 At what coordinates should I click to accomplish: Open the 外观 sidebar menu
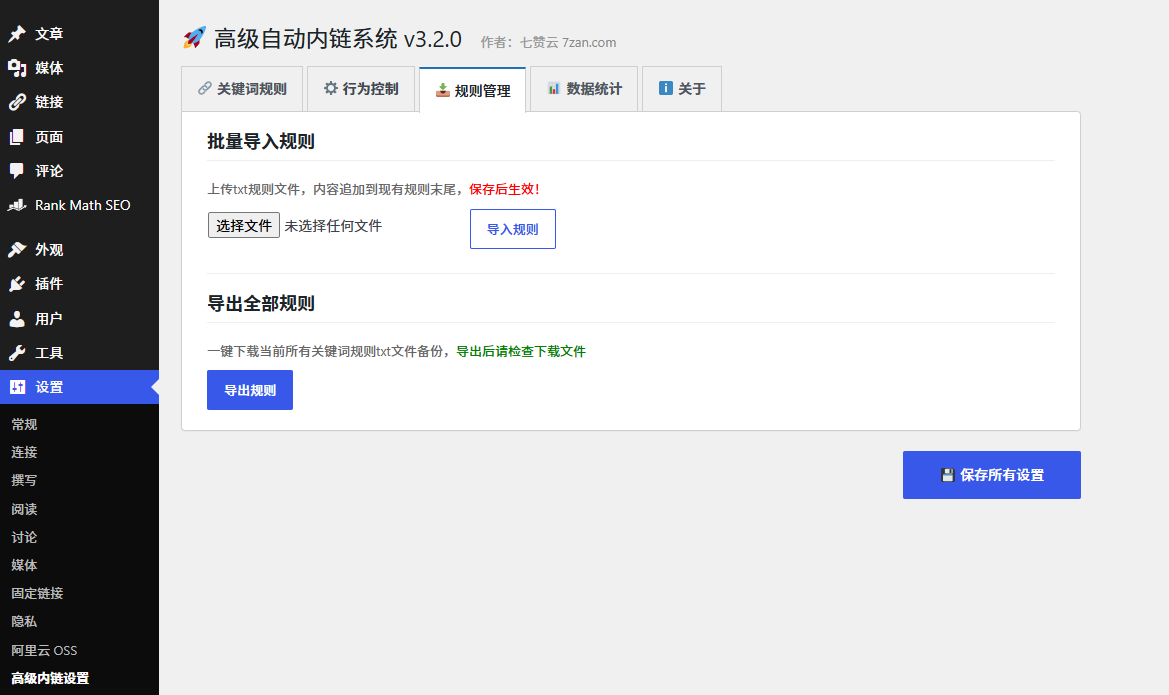click(79, 250)
